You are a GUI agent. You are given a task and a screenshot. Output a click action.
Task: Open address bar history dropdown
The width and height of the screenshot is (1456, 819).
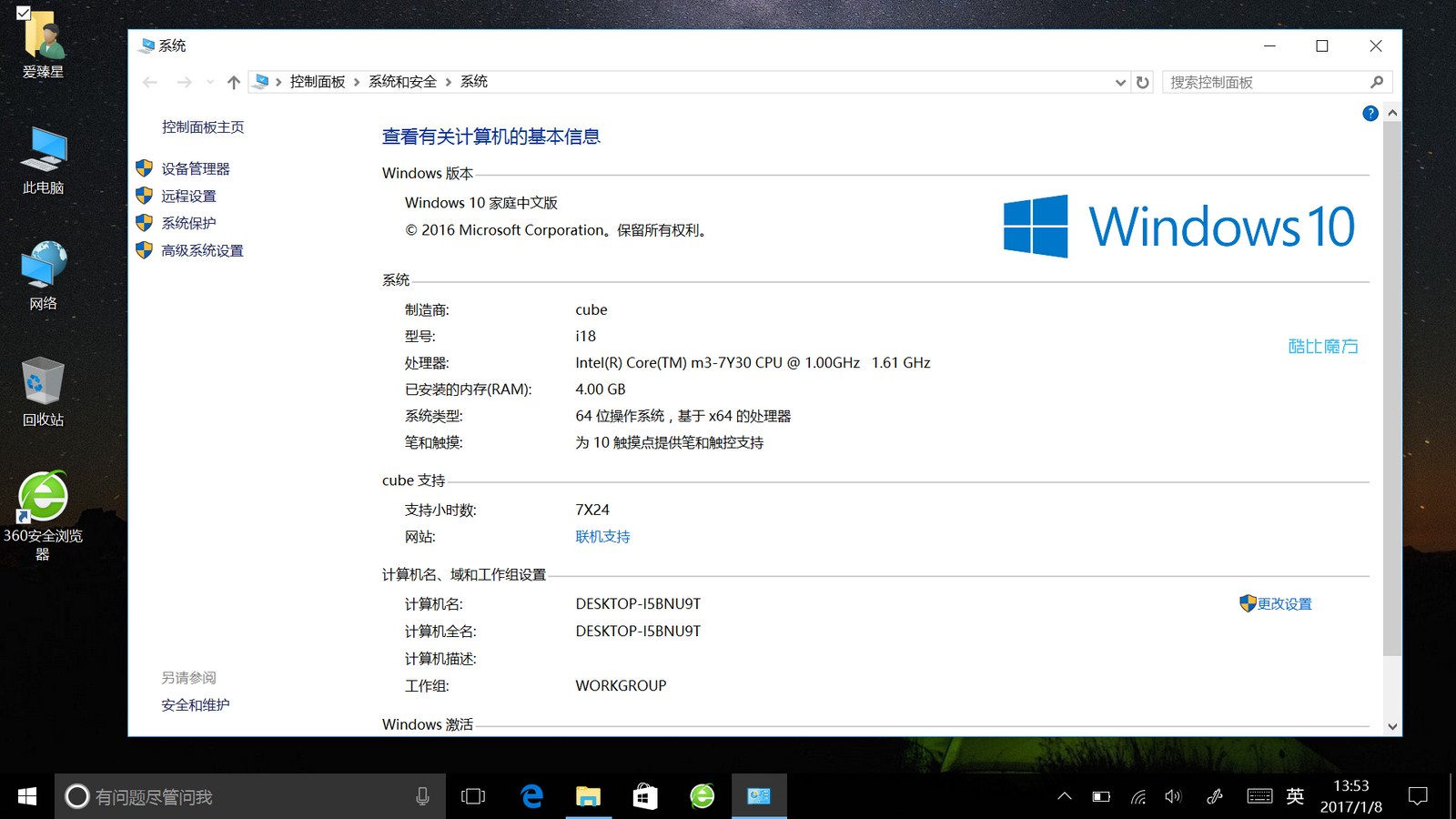tap(1120, 82)
